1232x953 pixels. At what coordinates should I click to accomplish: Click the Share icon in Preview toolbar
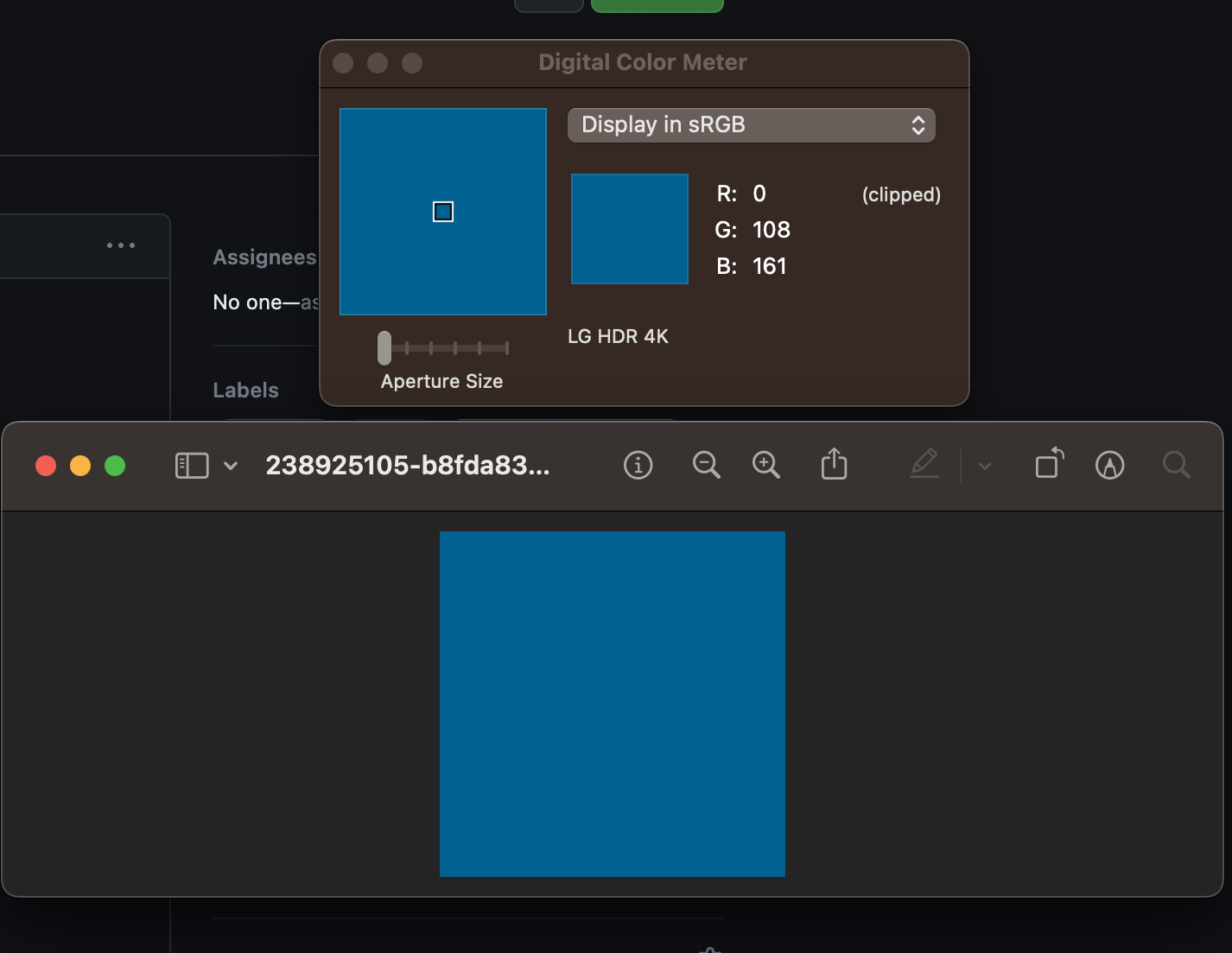pos(833,465)
